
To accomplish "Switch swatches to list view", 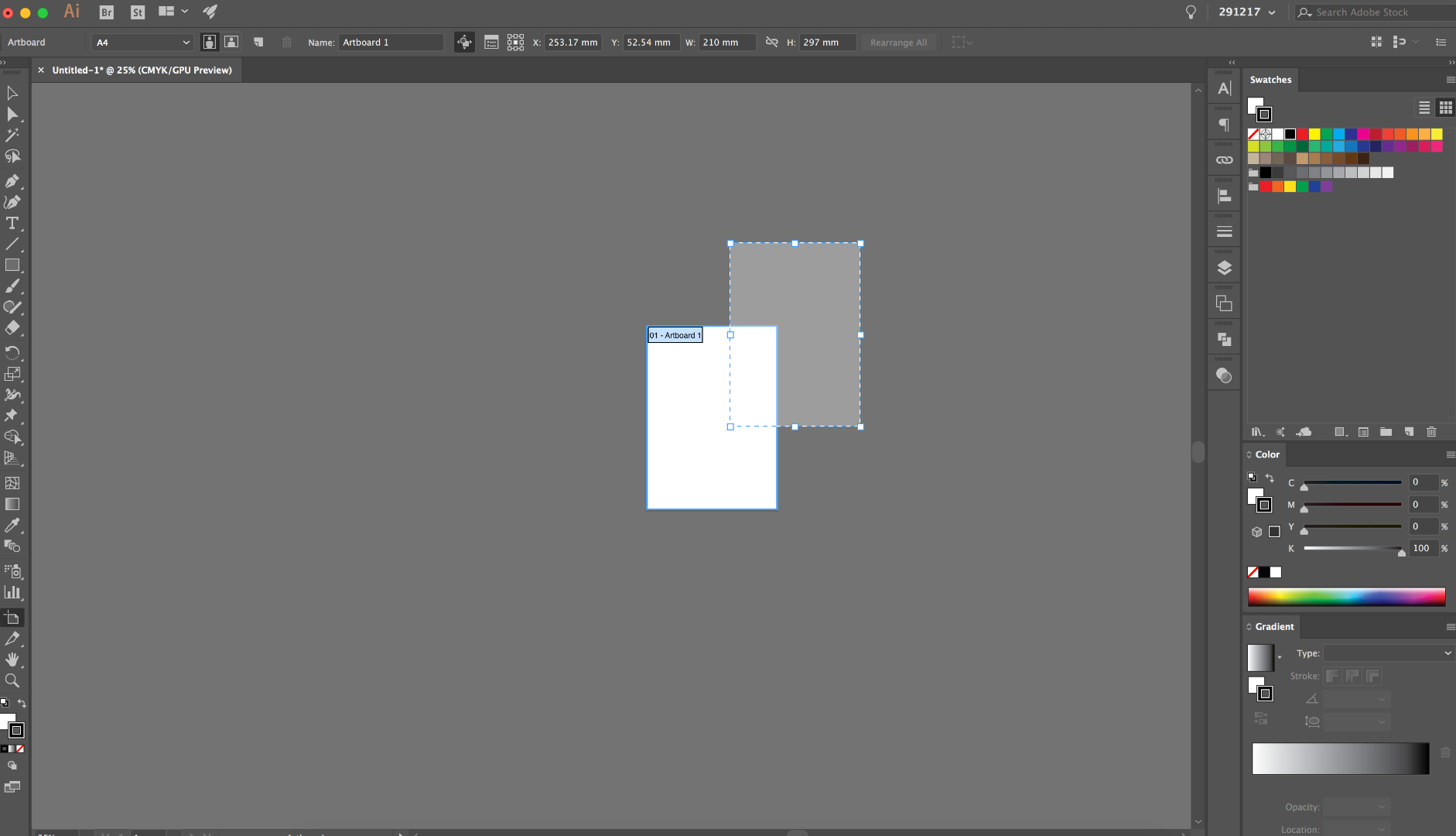I will click(x=1424, y=108).
